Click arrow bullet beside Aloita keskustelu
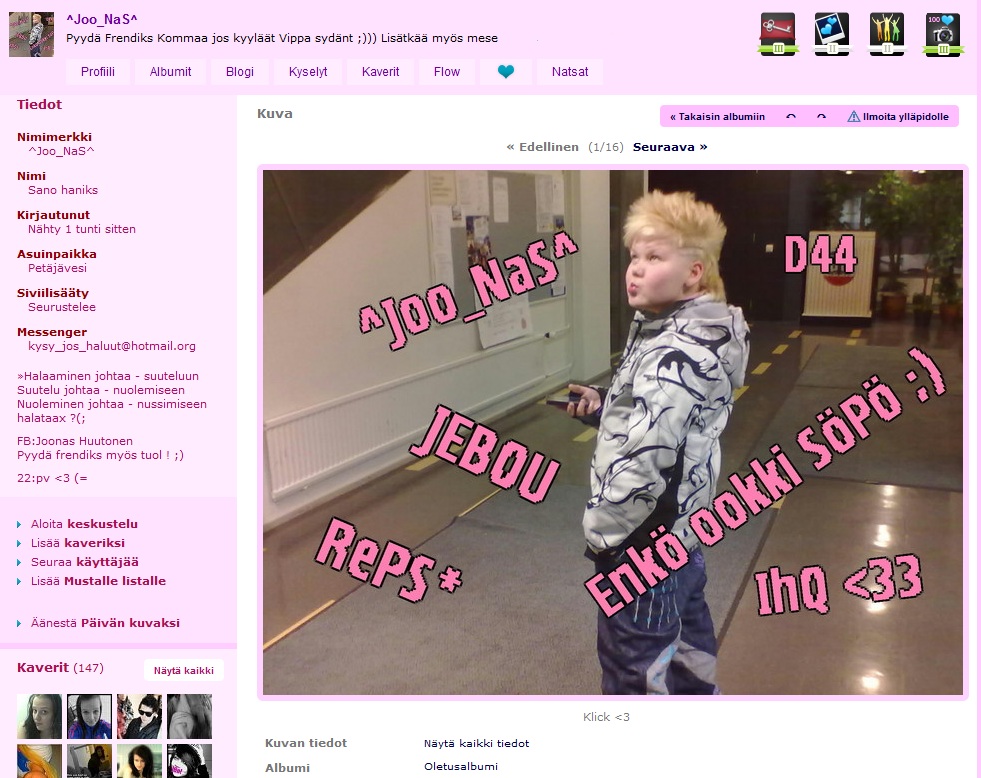The width and height of the screenshot is (981, 778). (x=19, y=525)
